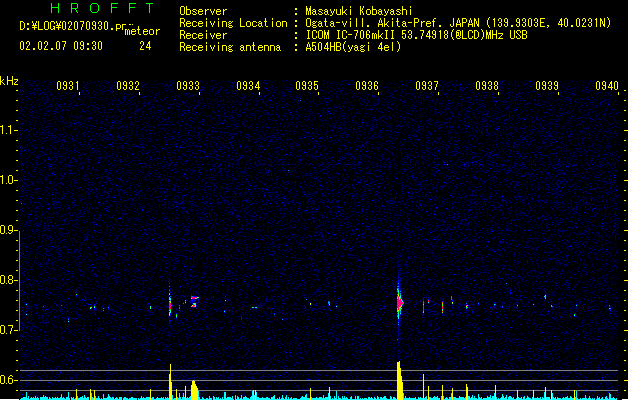Click the tallest yellow power bar near 0936
The image size is (629, 400).
click(x=400, y=380)
